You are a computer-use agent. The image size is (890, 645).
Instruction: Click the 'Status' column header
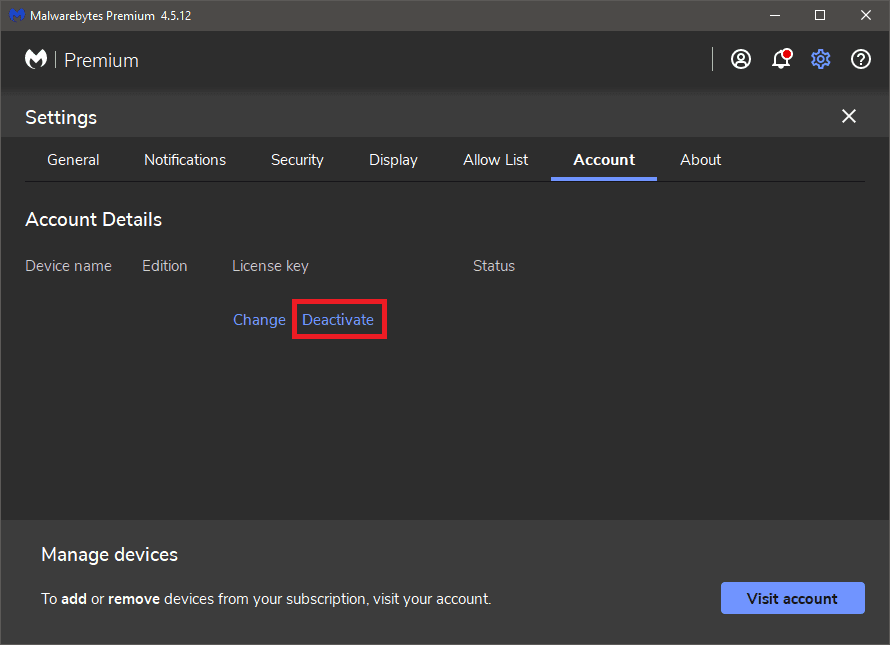click(x=494, y=266)
